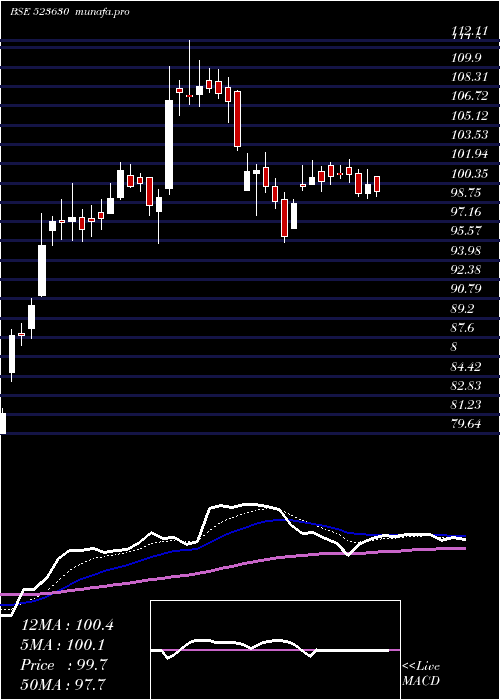Select the 82.83 price label

(467, 386)
